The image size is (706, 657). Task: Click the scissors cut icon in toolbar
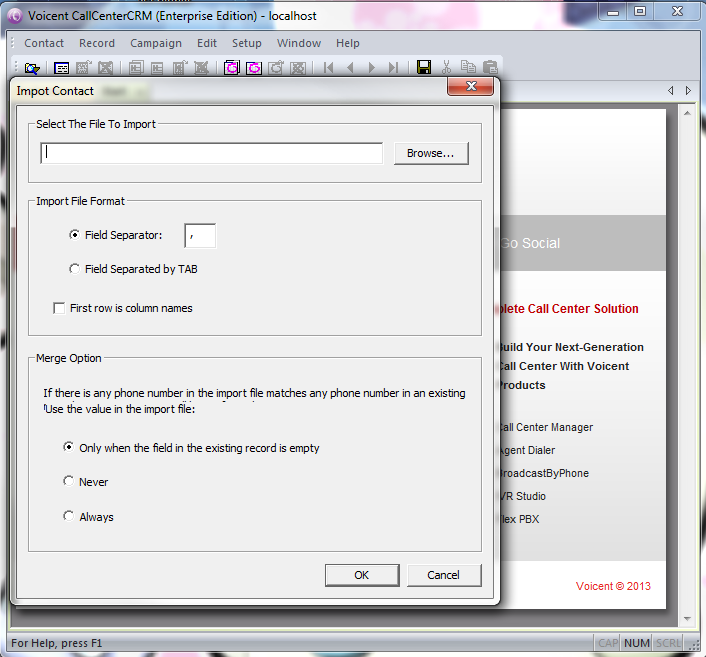[x=446, y=68]
